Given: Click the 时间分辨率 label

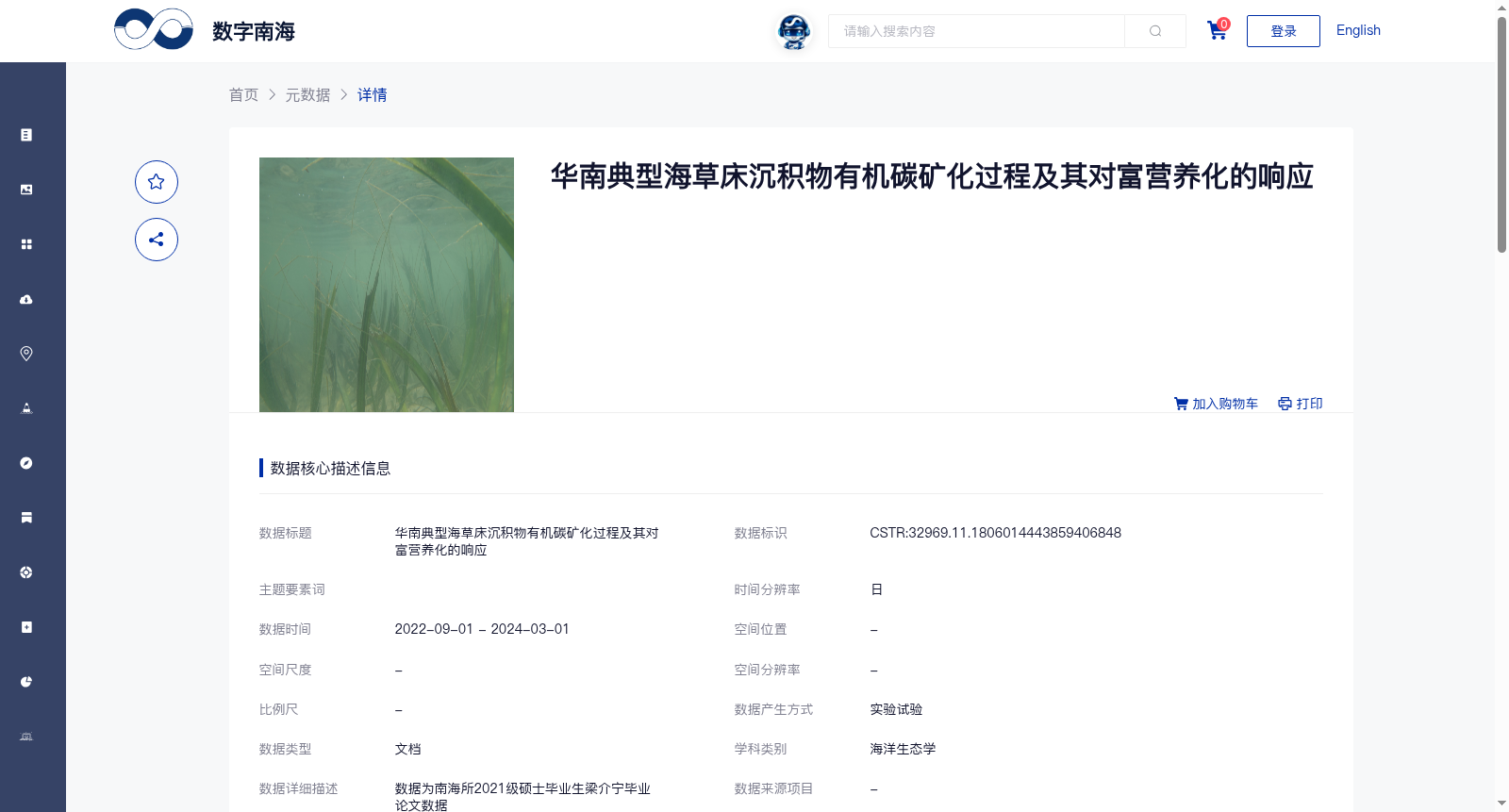Looking at the screenshot, I should click(767, 589).
